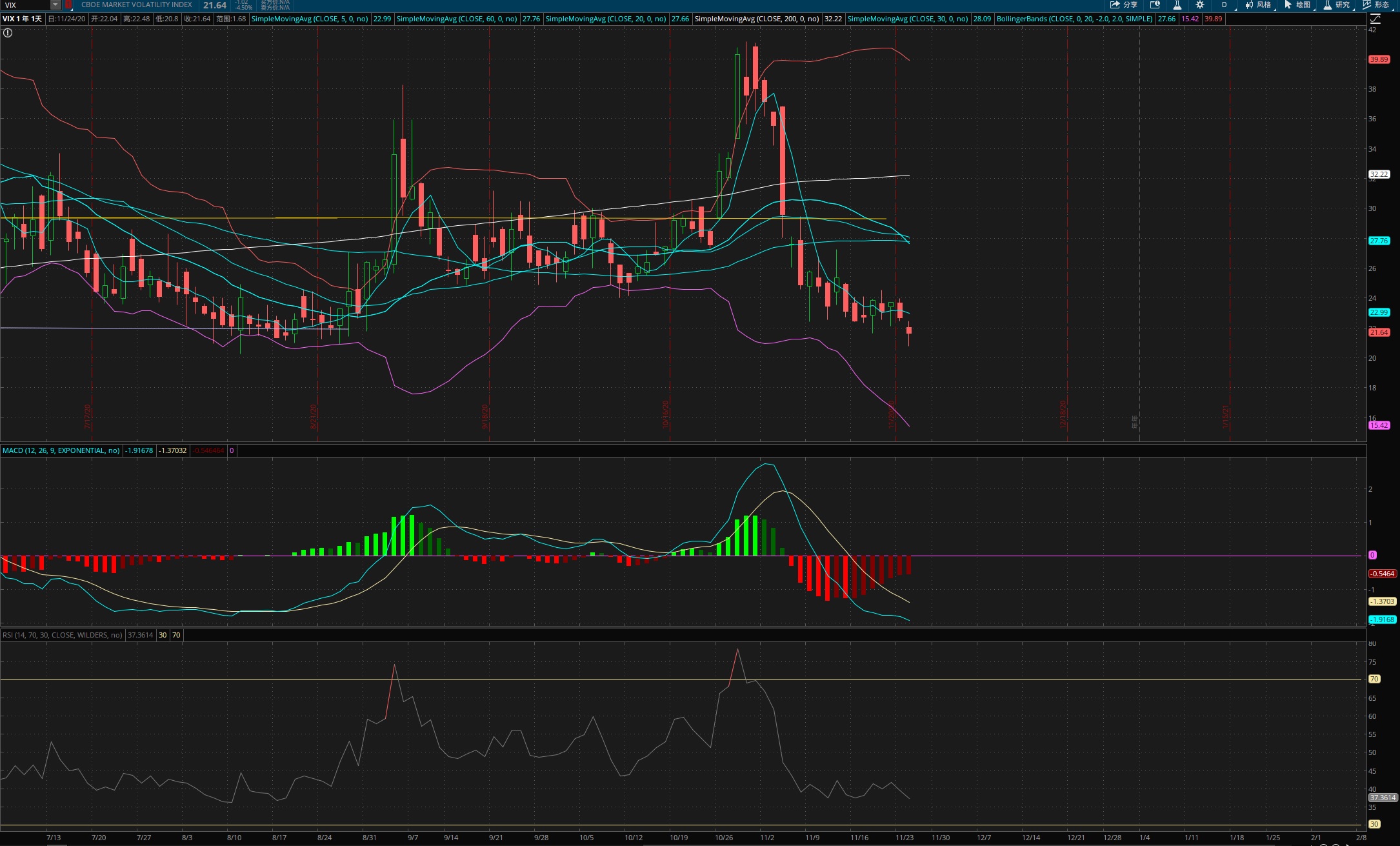Image resolution: width=1400 pixels, height=846 pixels.
Task: Open the Patterns (形态) menu
Action: [1377, 5]
